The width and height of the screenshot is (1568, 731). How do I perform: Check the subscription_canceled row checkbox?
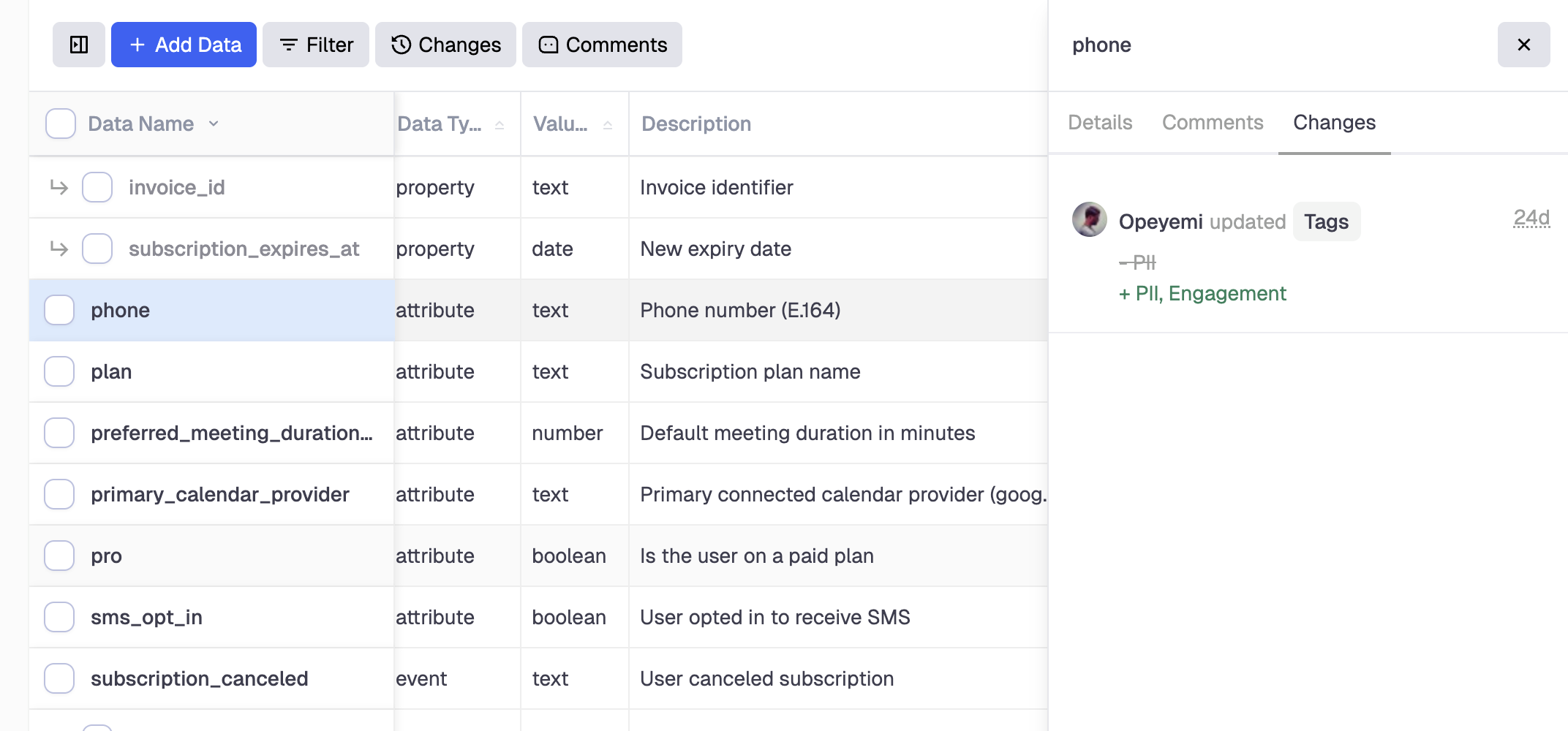point(59,678)
